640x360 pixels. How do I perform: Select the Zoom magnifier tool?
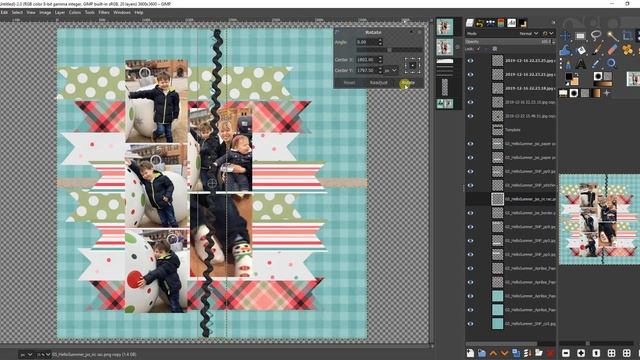(611, 63)
